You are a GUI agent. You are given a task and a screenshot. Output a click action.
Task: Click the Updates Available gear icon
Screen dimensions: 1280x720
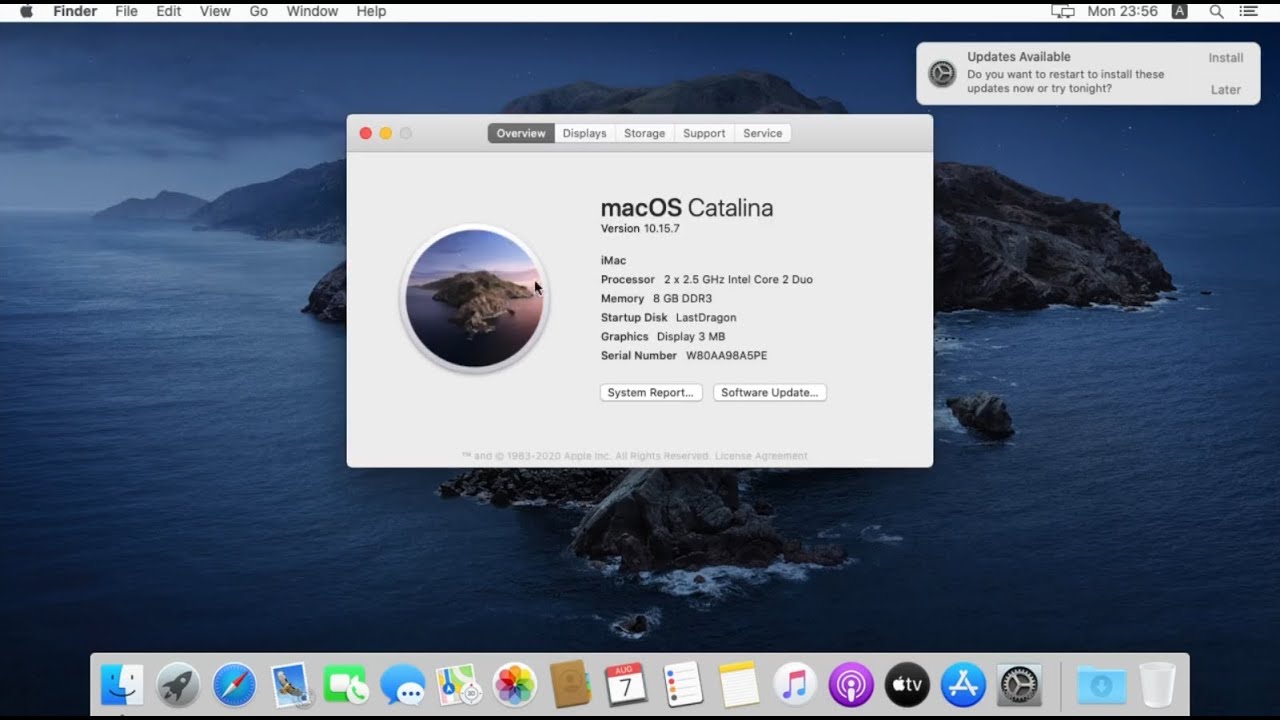(x=942, y=73)
